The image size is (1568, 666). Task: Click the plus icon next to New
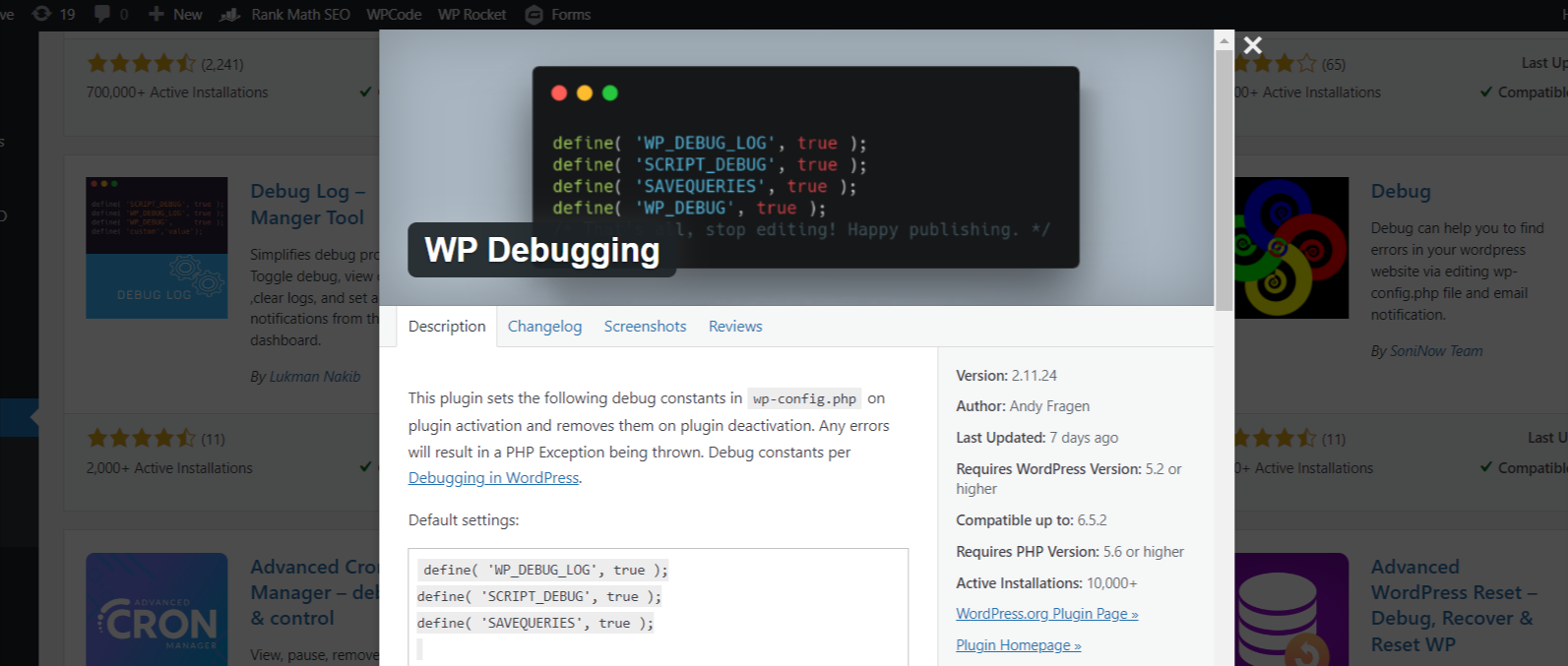(157, 14)
